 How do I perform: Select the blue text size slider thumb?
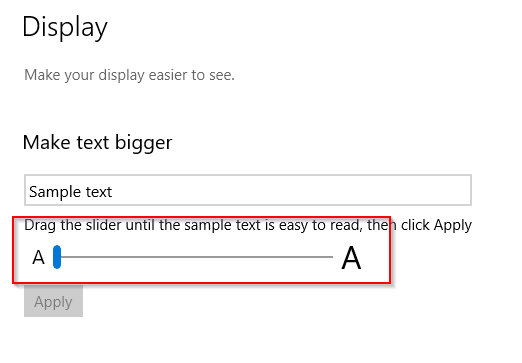click(57, 257)
